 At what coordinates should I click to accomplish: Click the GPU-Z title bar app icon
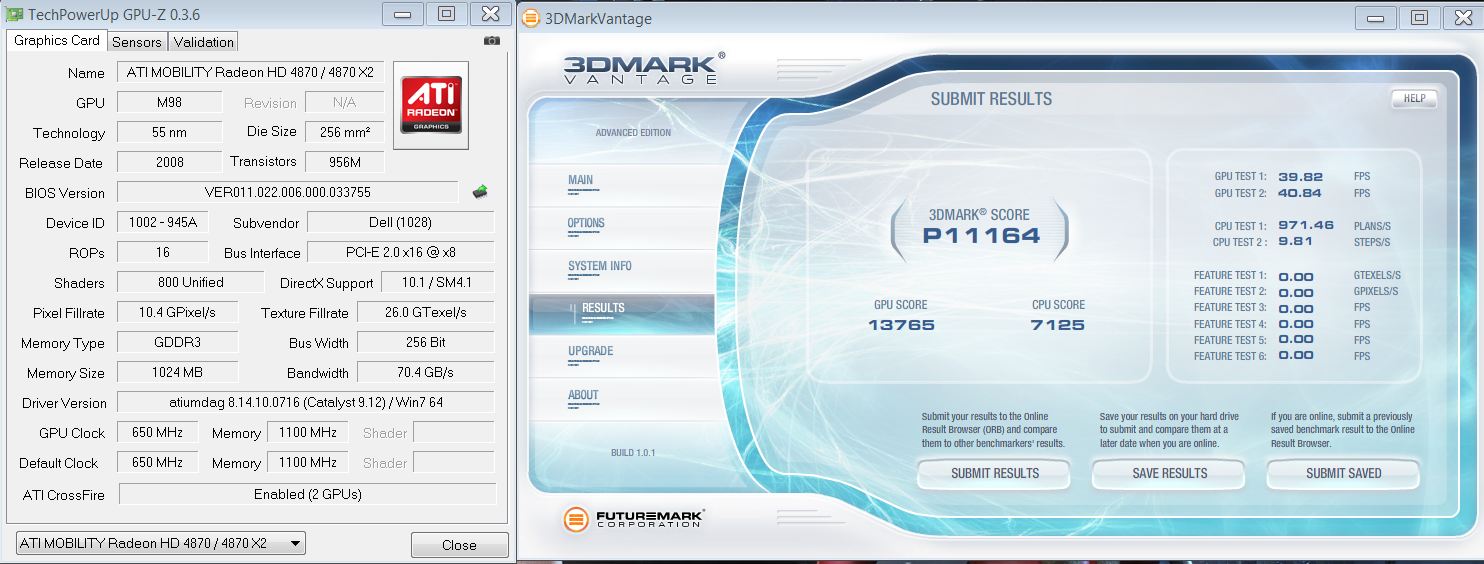15,14
